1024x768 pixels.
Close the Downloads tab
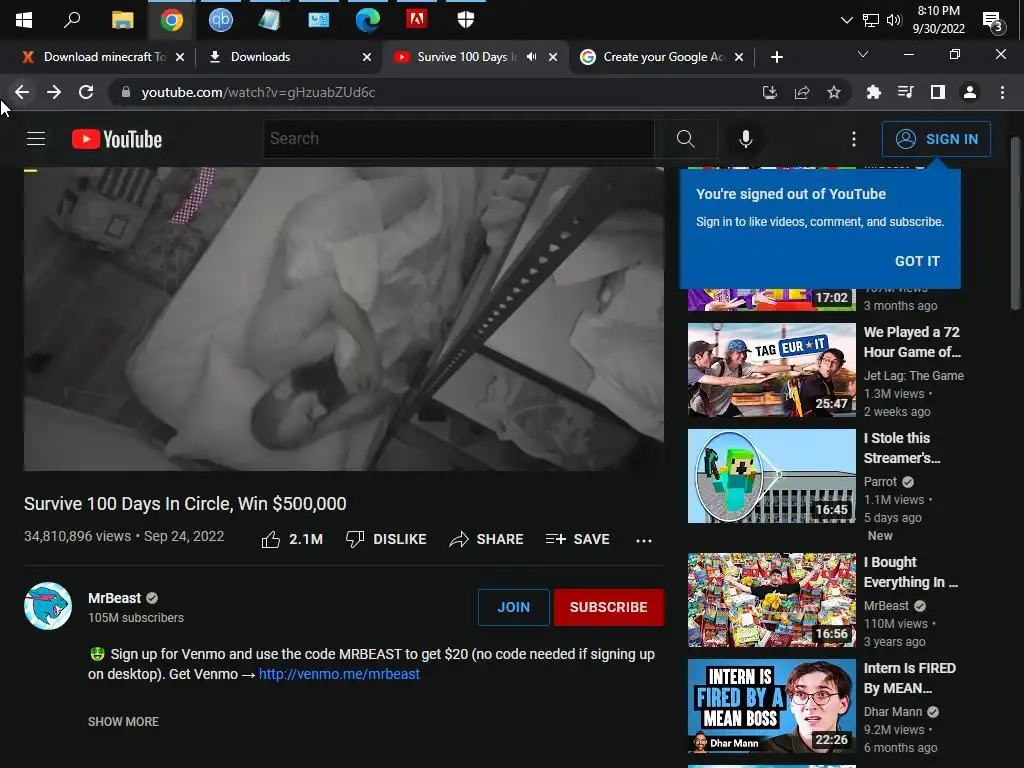[x=367, y=57]
